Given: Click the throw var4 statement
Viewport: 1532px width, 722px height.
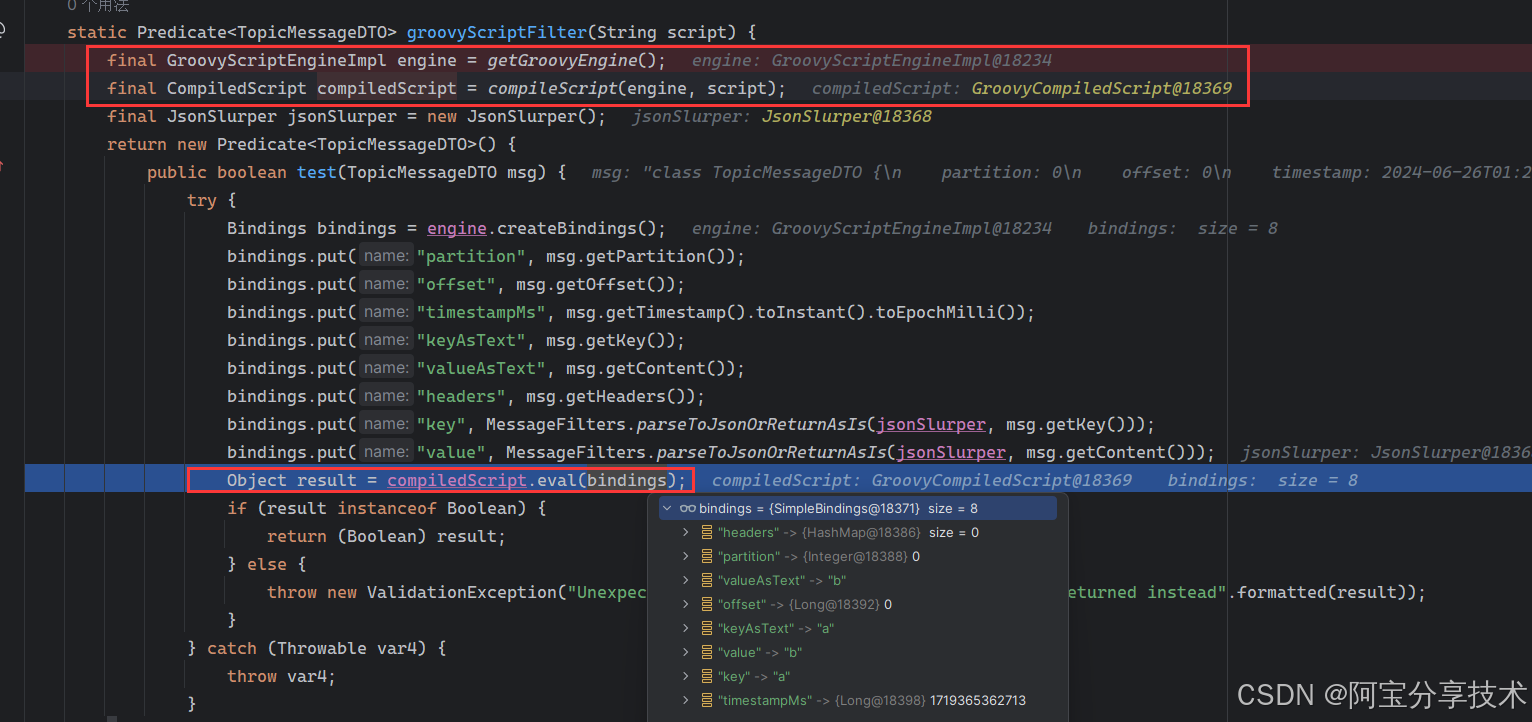Looking at the screenshot, I should click(x=281, y=676).
